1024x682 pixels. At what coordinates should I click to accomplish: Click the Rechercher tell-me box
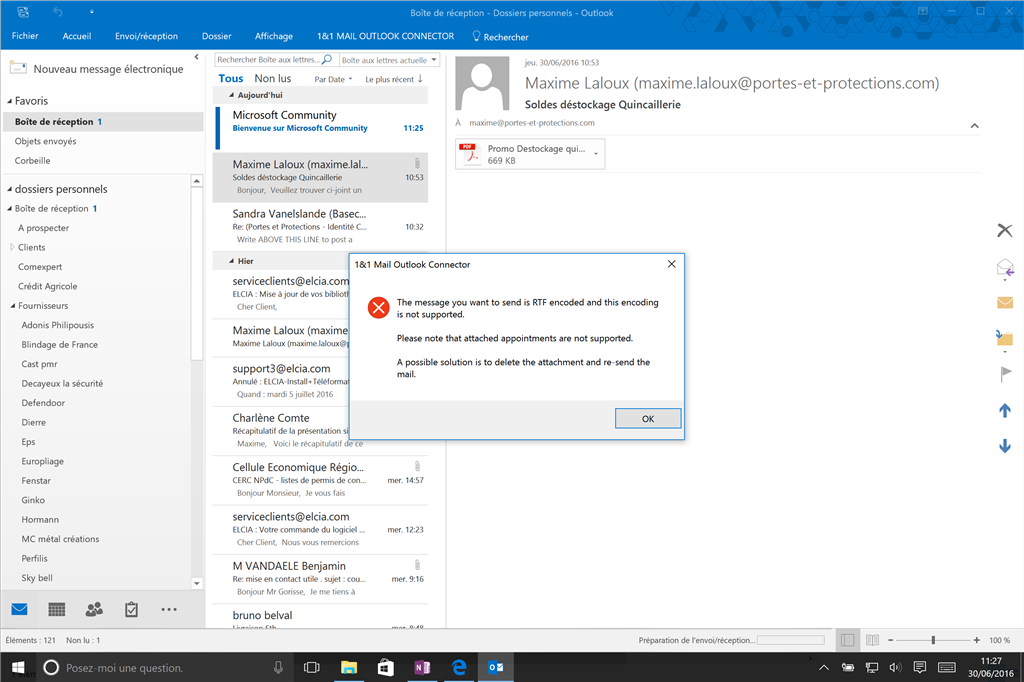pos(500,37)
